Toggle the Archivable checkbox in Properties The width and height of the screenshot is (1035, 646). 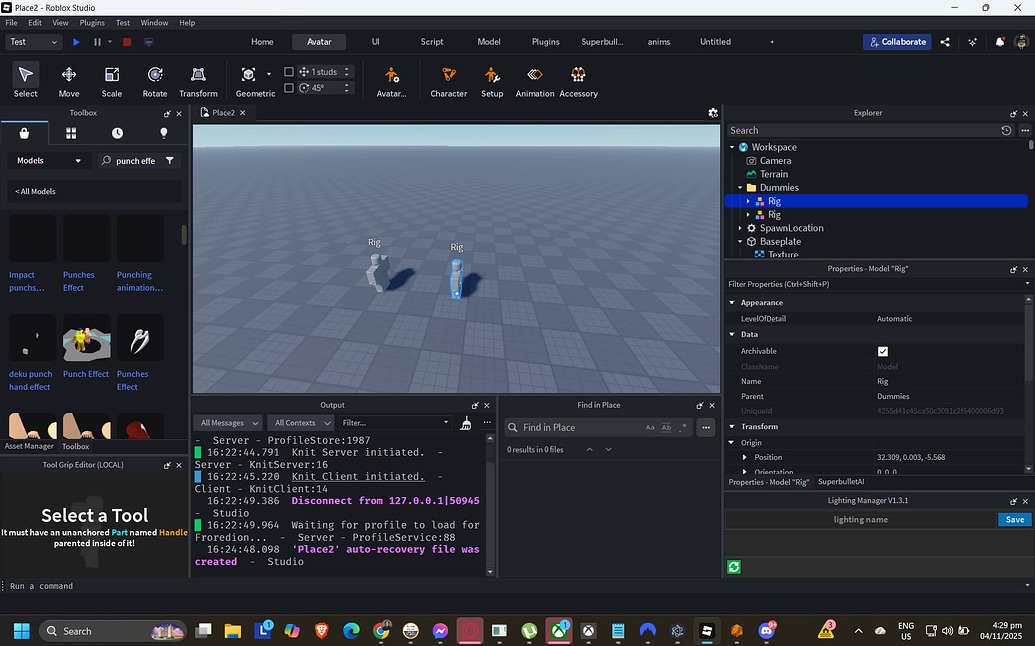pos(883,351)
